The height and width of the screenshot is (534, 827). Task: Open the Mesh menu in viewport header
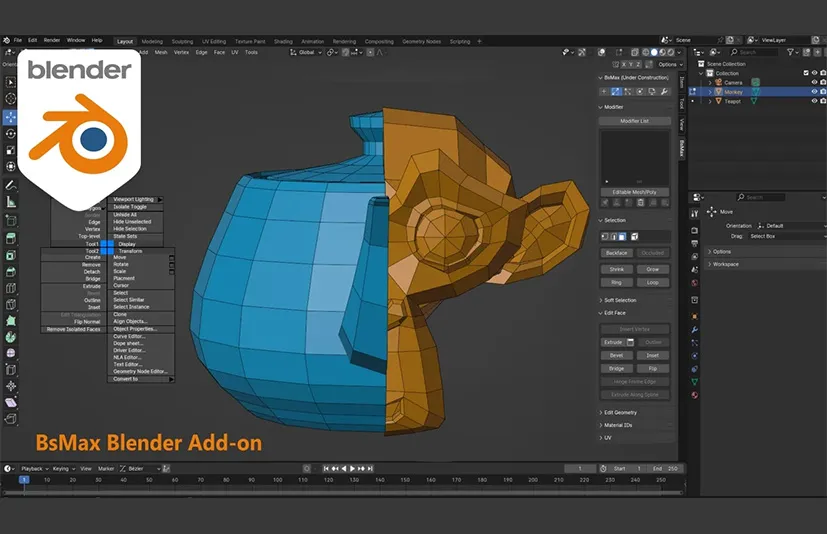point(160,52)
